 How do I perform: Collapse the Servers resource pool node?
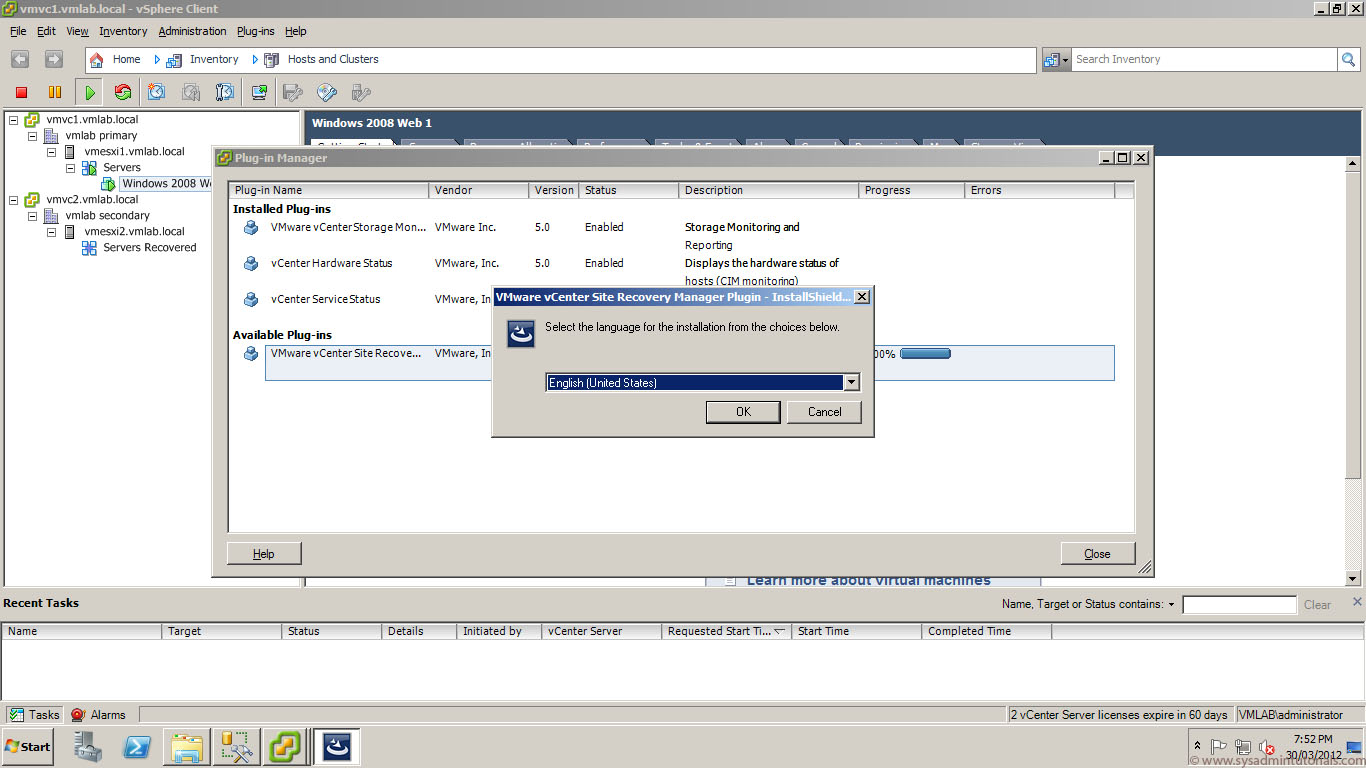pyautogui.click(x=70, y=168)
